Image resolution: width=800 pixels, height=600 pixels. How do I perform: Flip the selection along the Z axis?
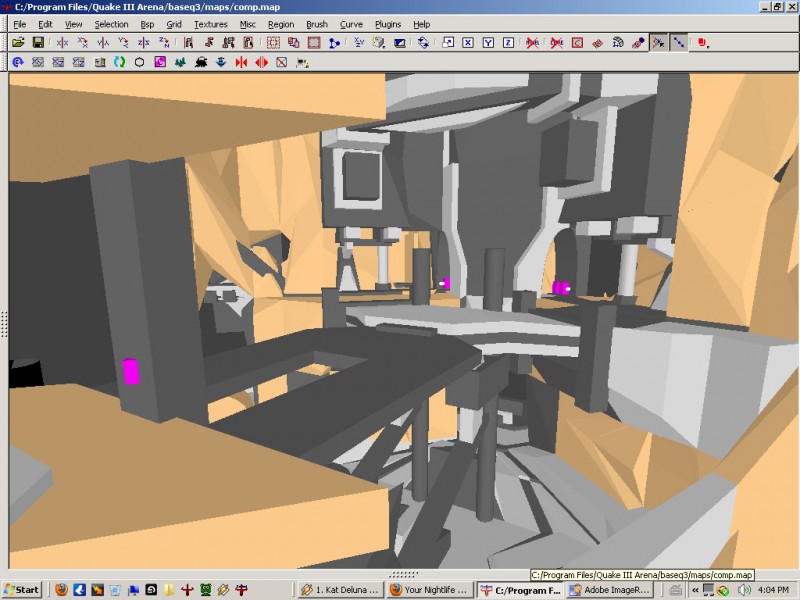point(143,43)
